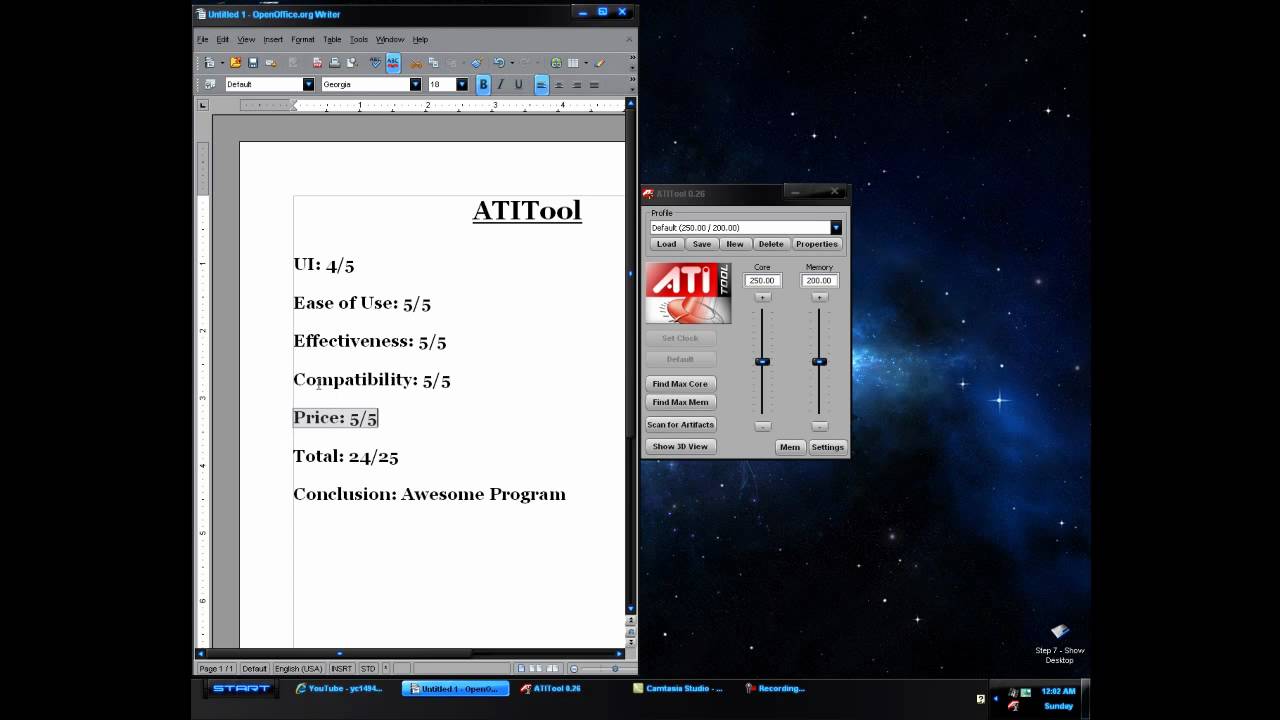This screenshot has height=720, width=1280.
Task: Click the Cut scissors icon
Action: pos(416,63)
